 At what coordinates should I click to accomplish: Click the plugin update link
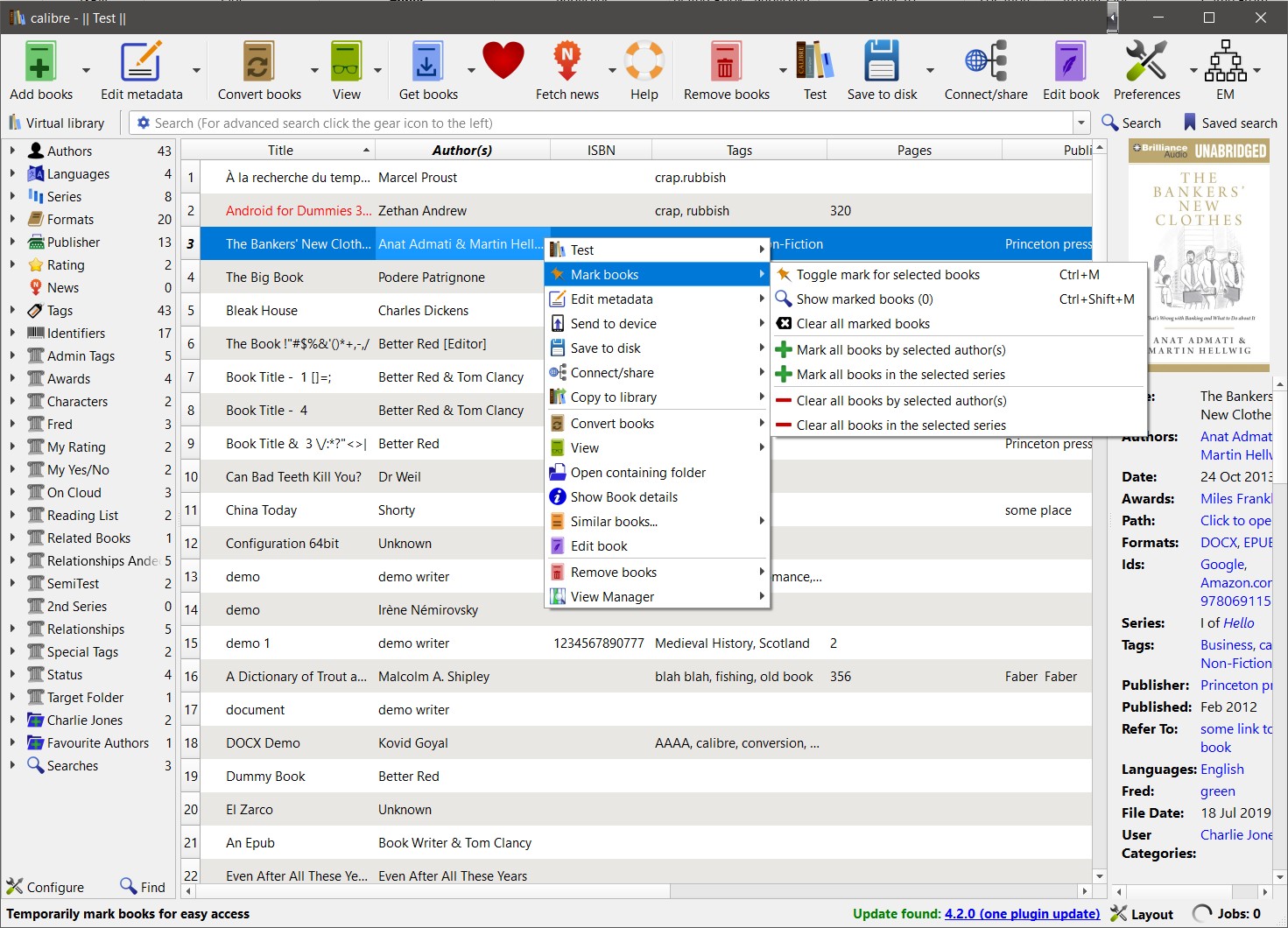[x=1022, y=914]
